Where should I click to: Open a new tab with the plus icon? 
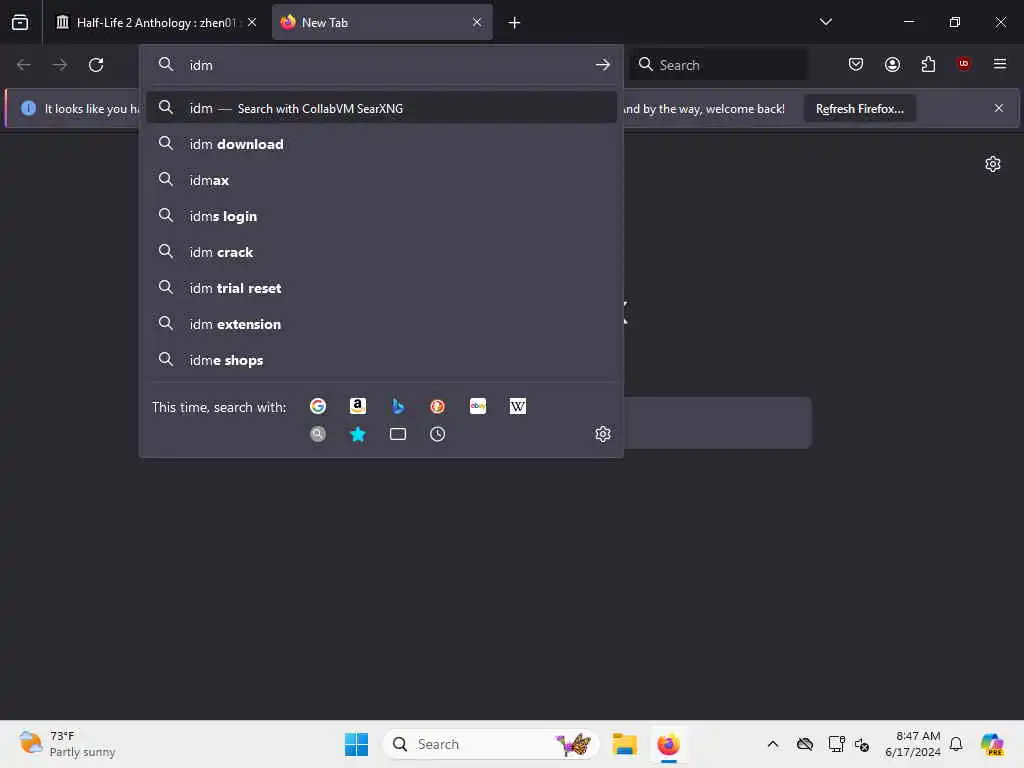(515, 23)
